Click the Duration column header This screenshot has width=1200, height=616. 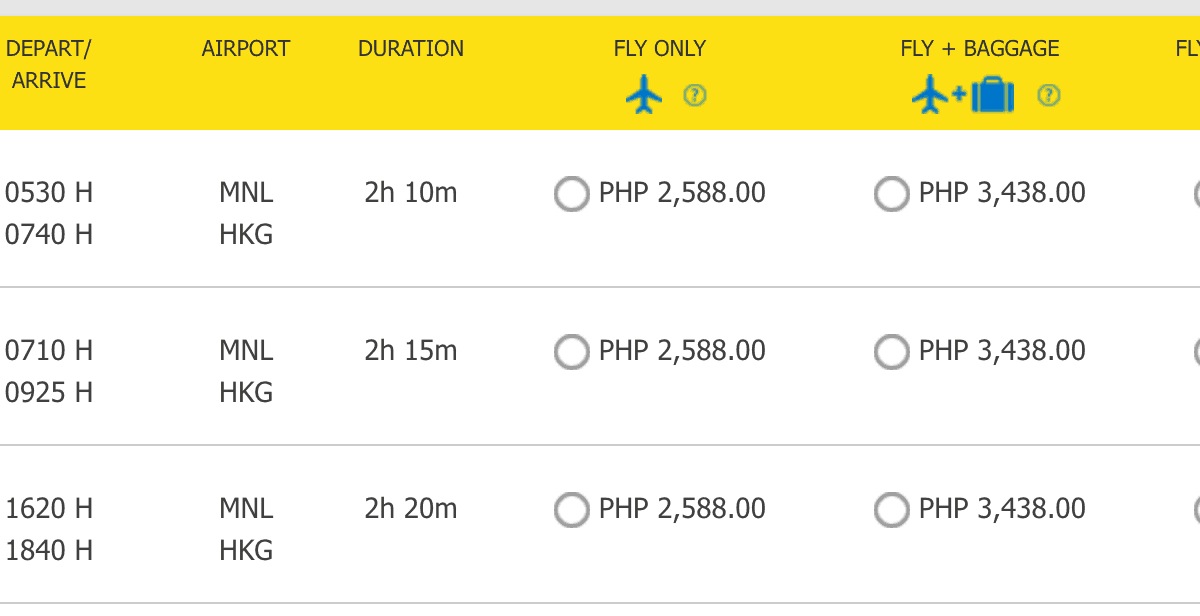(411, 48)
